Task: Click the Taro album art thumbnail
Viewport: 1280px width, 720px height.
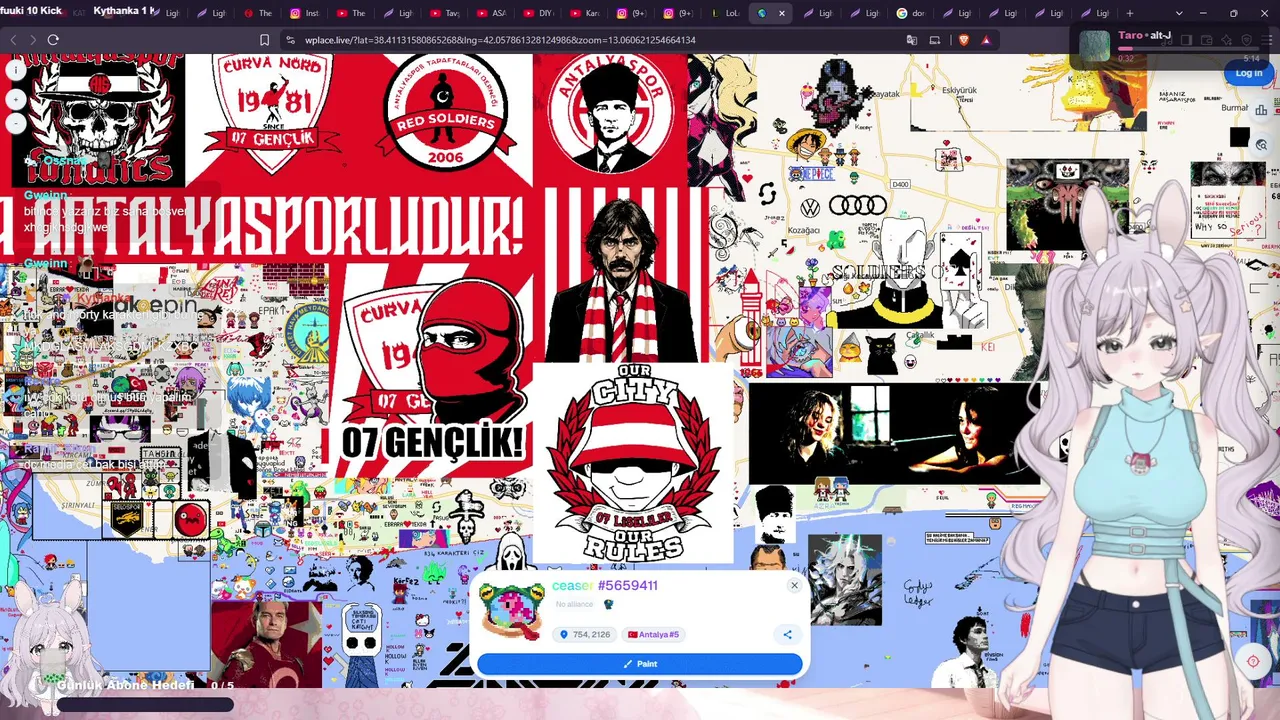Action: click(x=1095, y=46)
